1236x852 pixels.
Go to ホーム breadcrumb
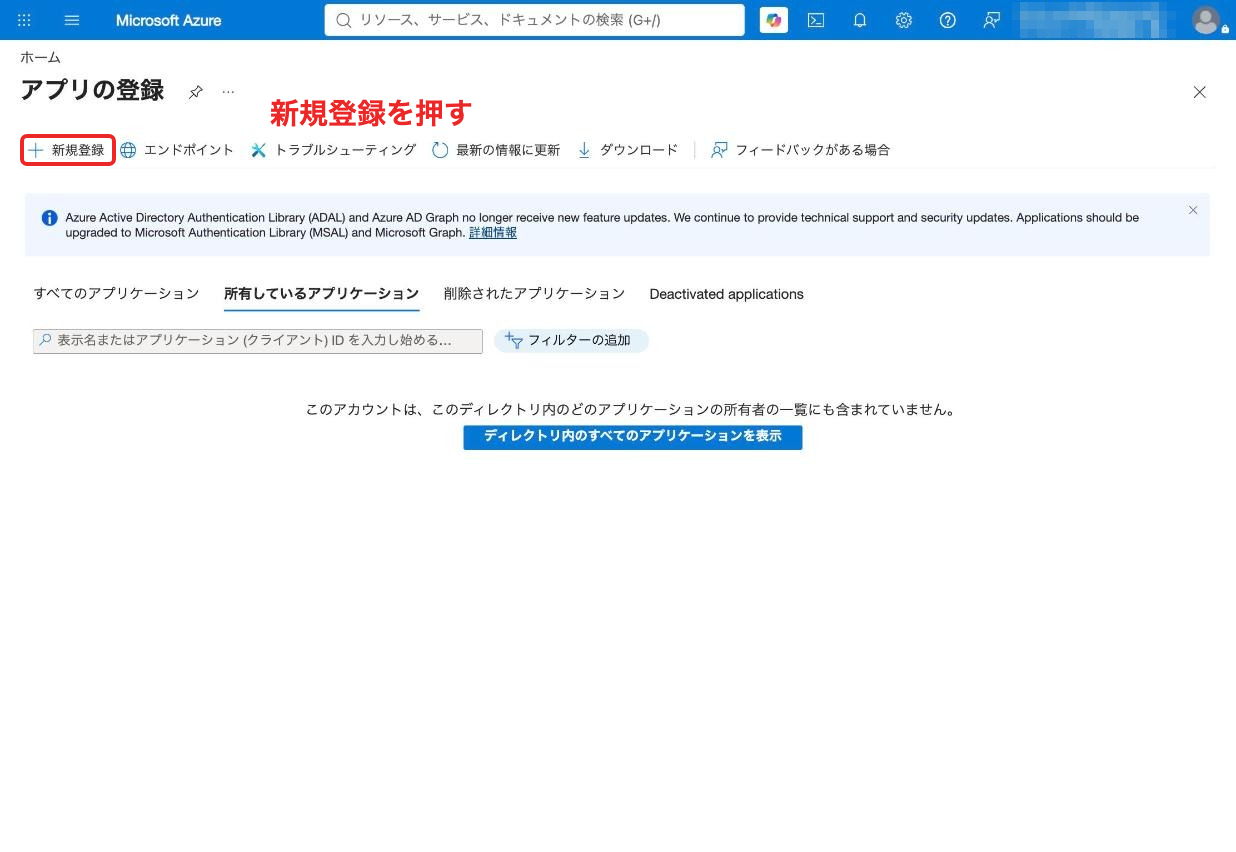click(40, 58)
